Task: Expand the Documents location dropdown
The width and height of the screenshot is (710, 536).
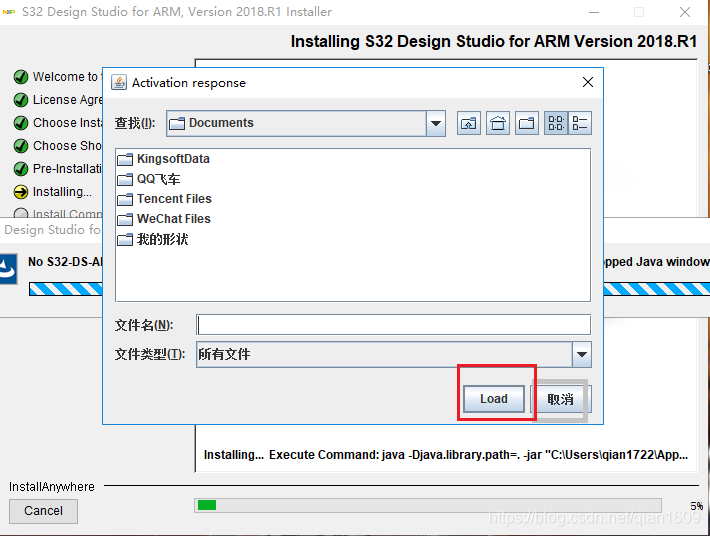Action: pos(436,123)
